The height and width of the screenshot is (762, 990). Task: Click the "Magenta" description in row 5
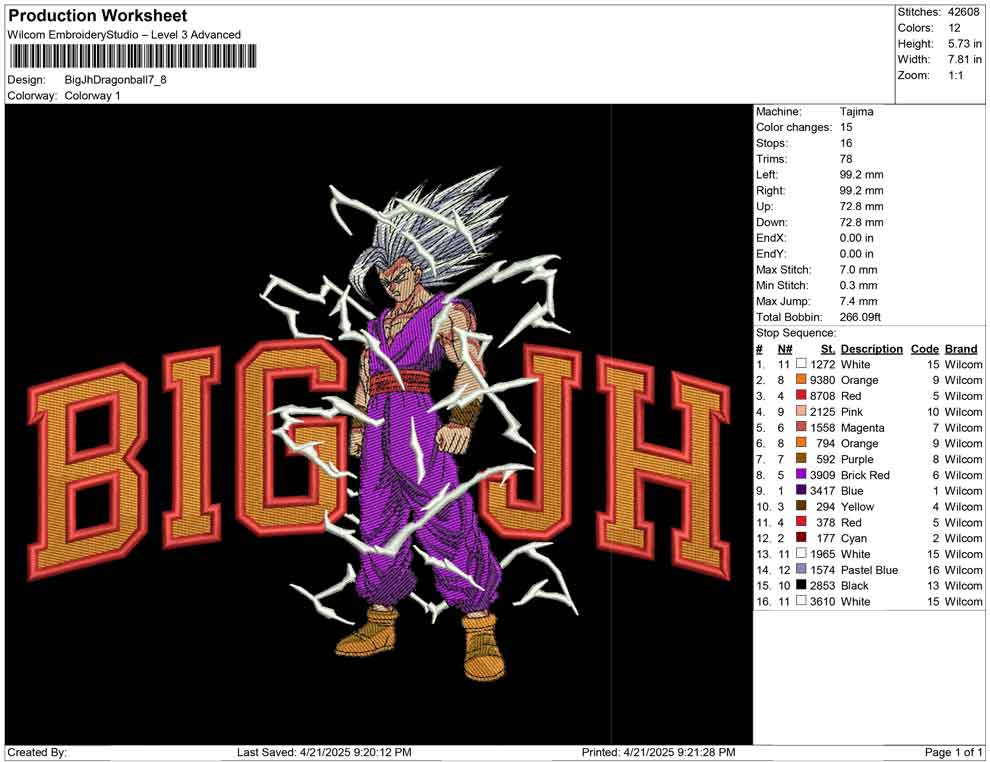pos(862,427)
